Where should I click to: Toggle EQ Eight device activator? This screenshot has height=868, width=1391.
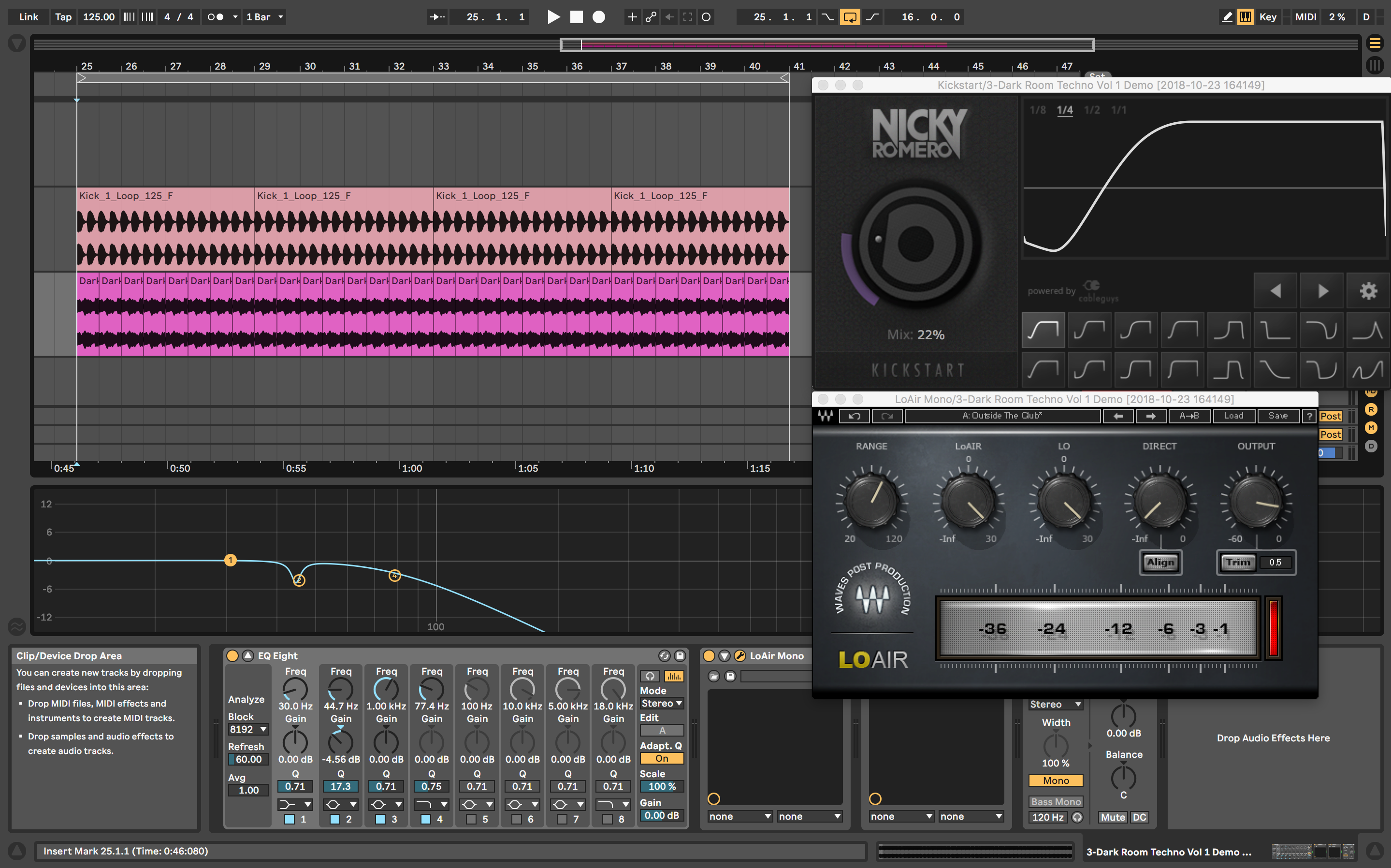tap(232, 656)
